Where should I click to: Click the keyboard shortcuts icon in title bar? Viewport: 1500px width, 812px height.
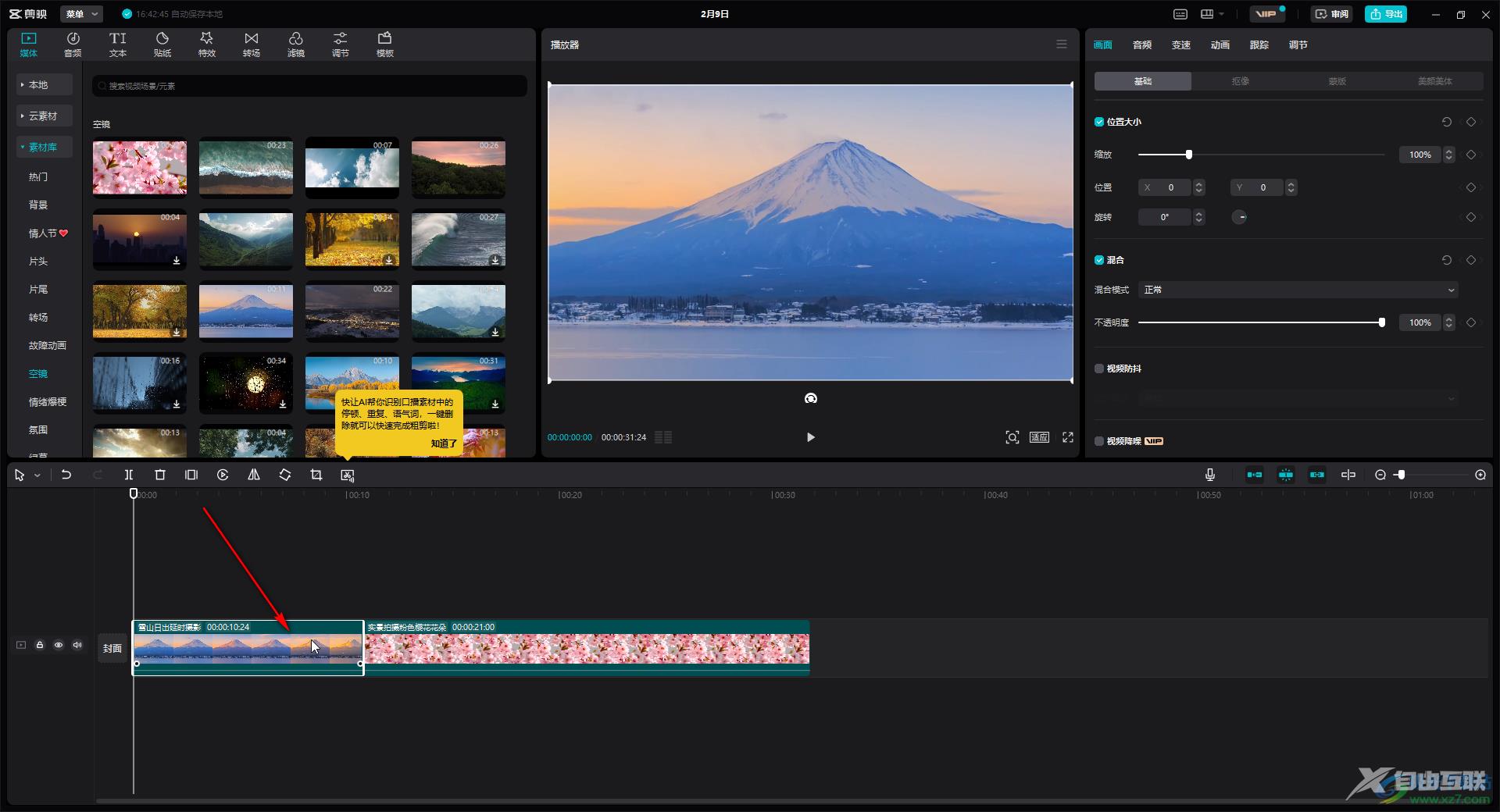click(x=1180, y=14)
